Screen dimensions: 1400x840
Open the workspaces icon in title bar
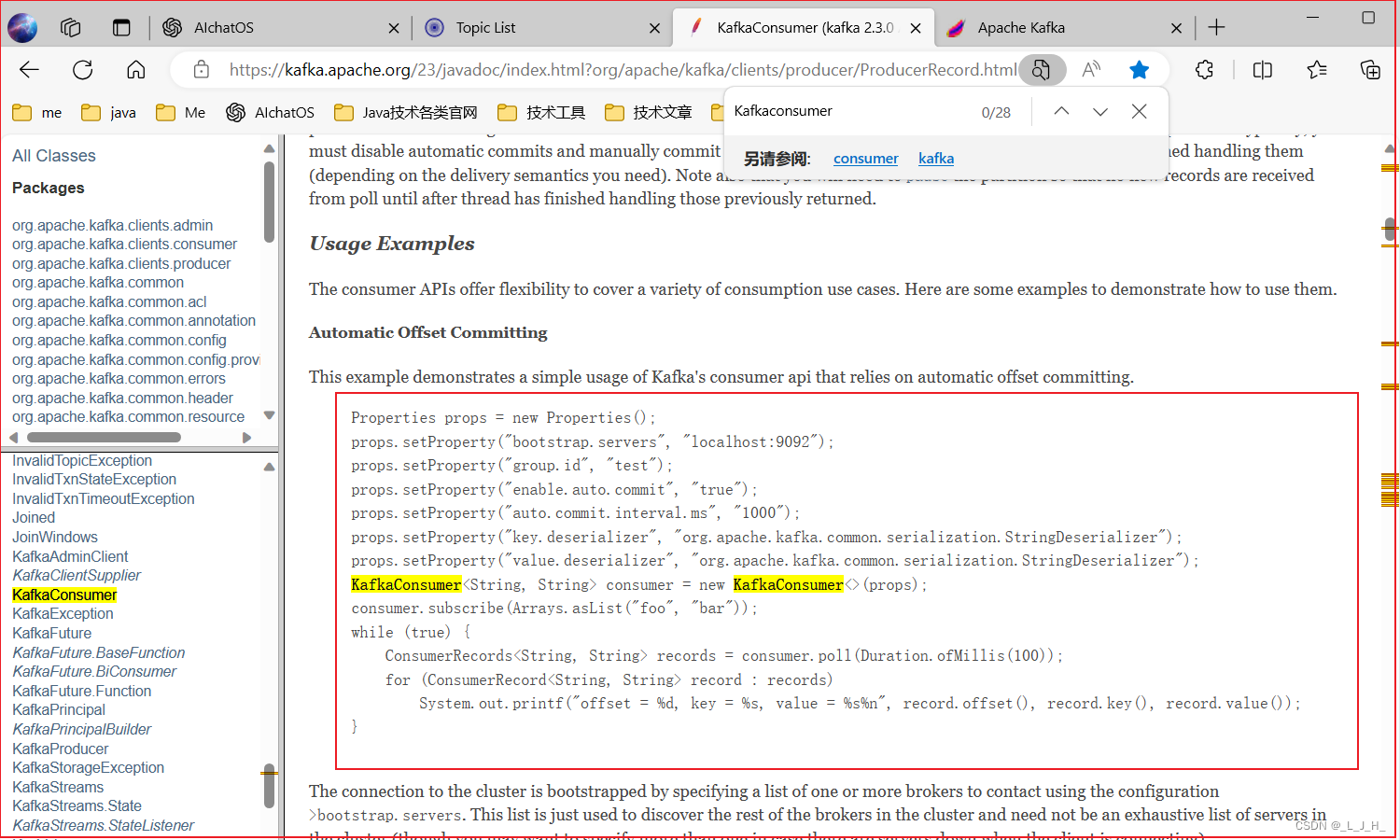point(71,28)
